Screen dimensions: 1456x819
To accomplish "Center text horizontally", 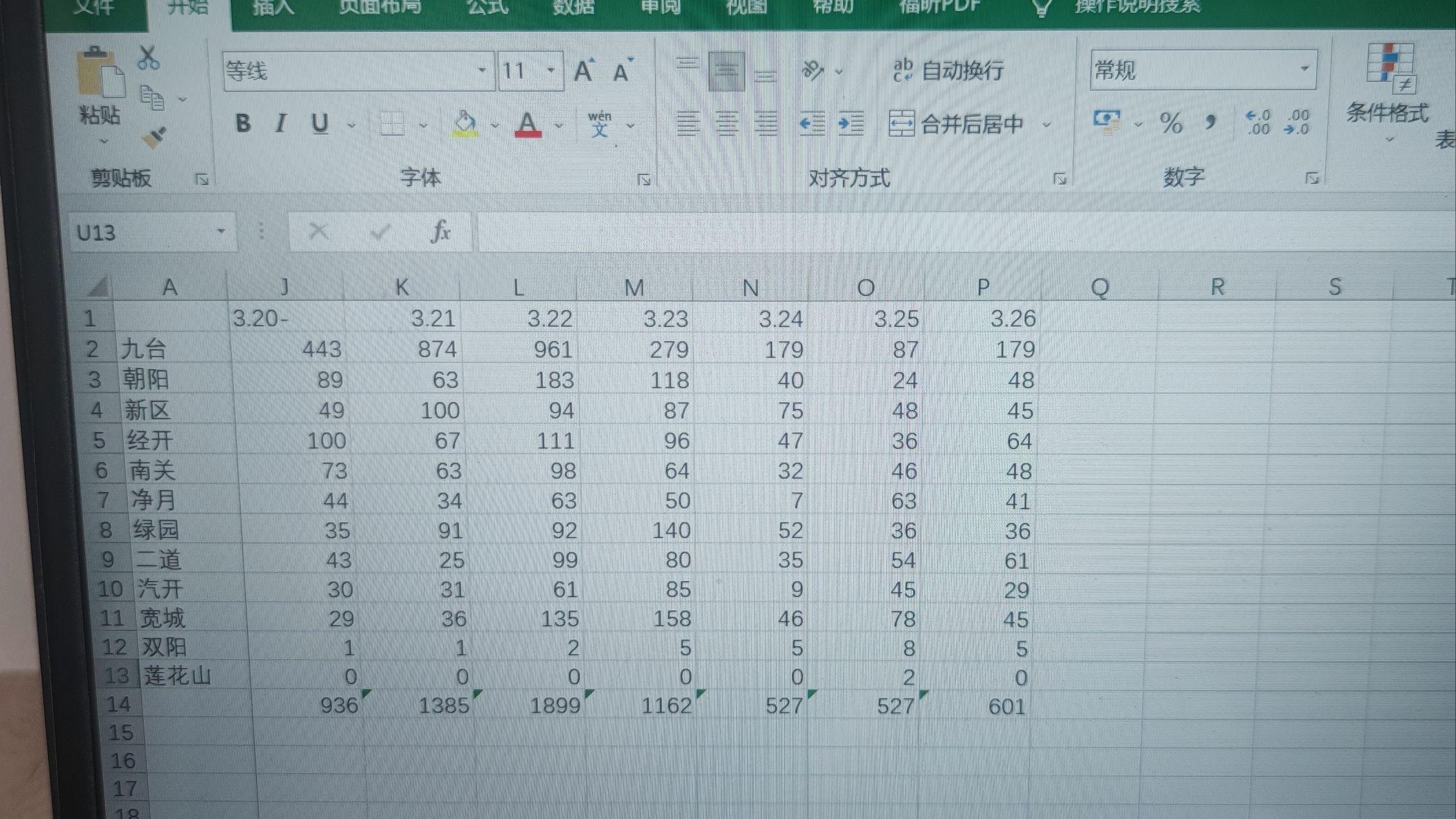I will (727, 123).
